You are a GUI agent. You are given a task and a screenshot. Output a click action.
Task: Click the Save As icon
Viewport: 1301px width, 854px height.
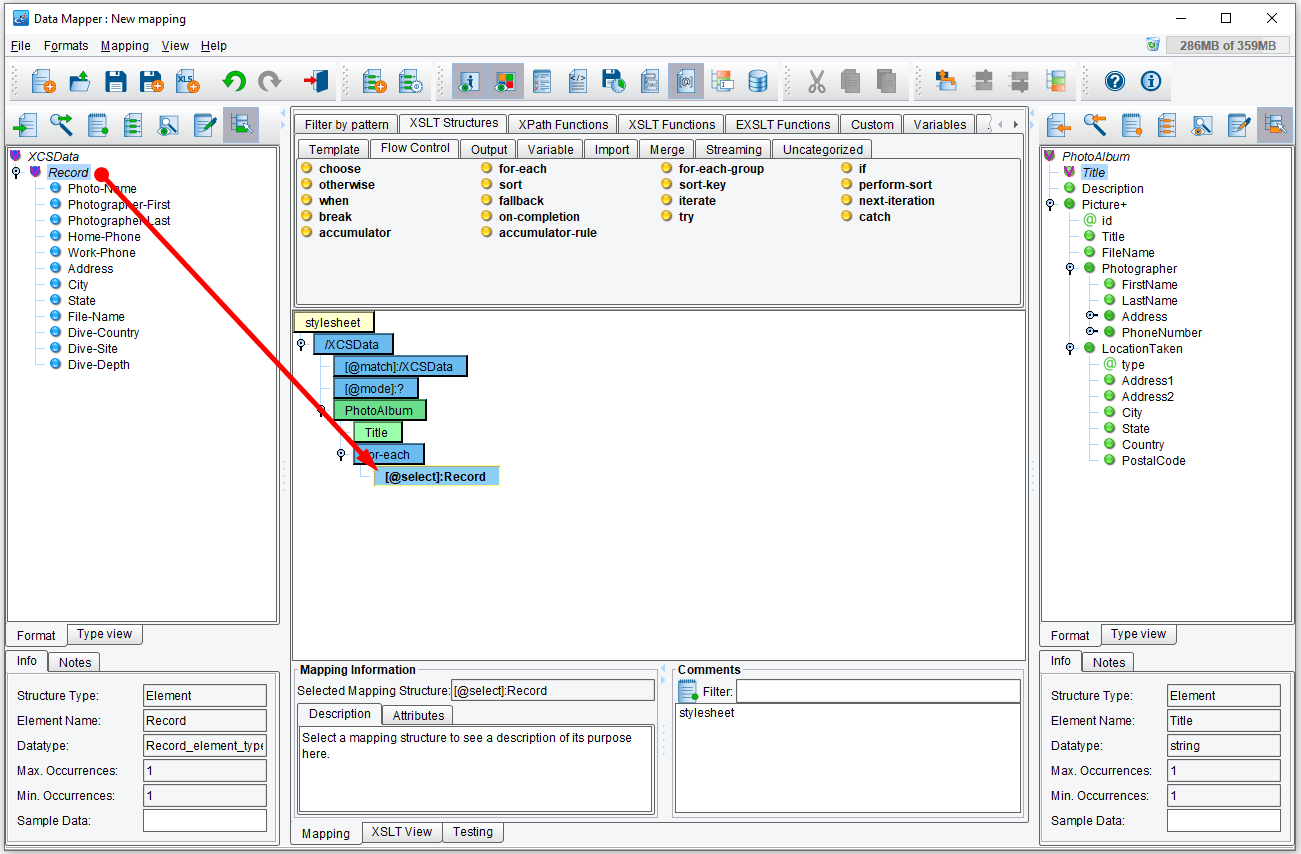point(151,82)
